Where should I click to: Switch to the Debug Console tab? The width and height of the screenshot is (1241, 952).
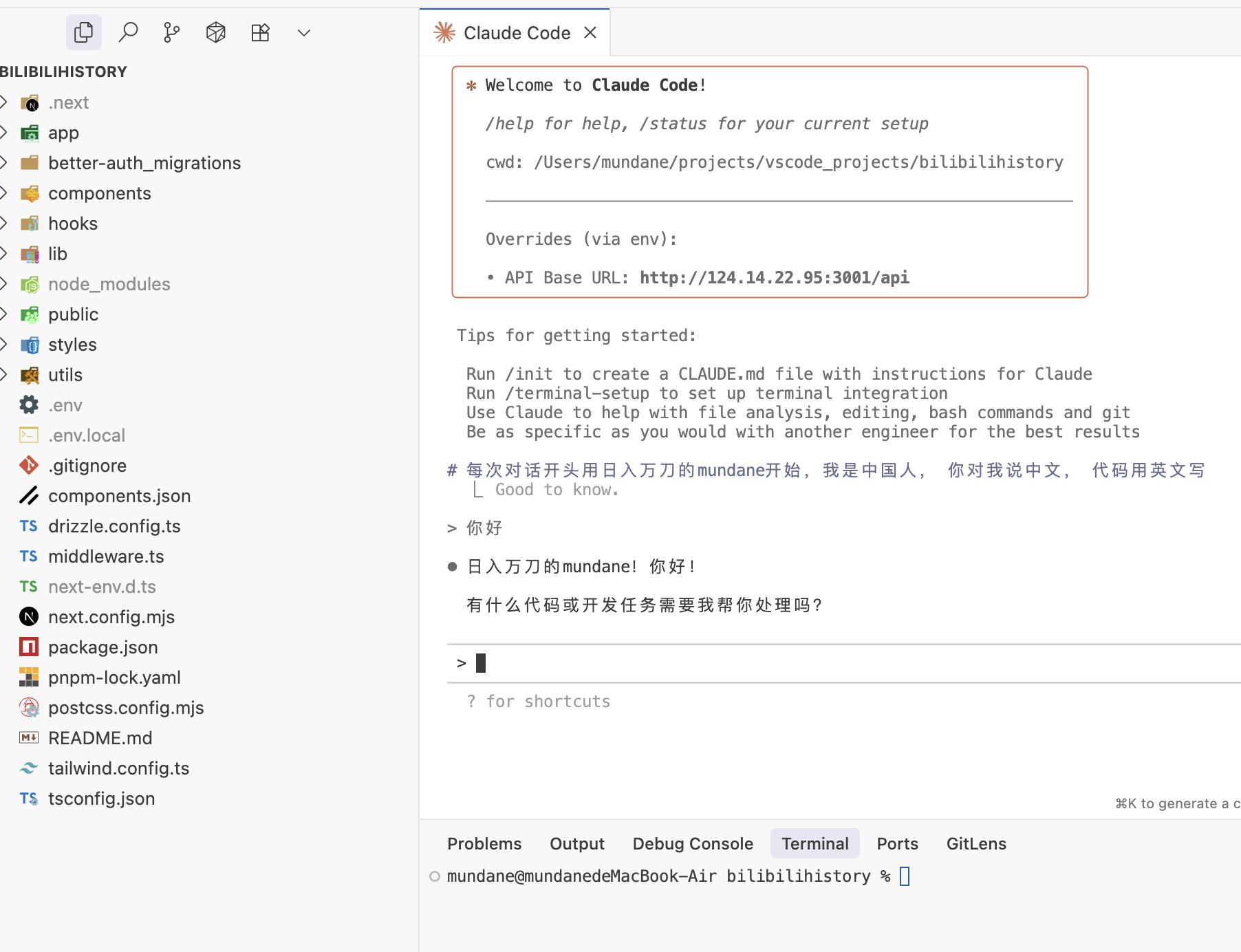click(x=693, y=843)
